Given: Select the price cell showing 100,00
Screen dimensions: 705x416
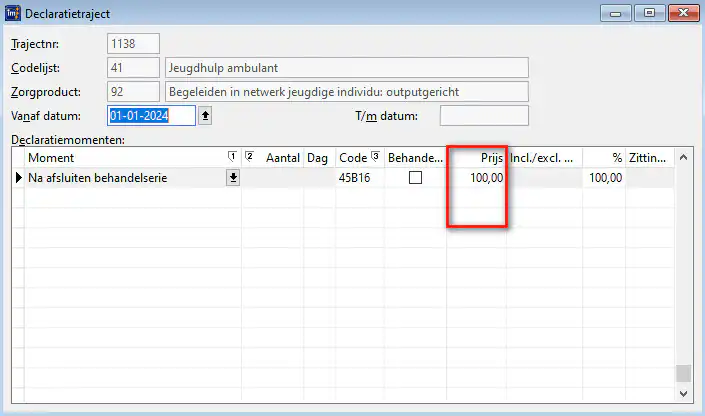Looking at the screenshot, I should (476, 178).
